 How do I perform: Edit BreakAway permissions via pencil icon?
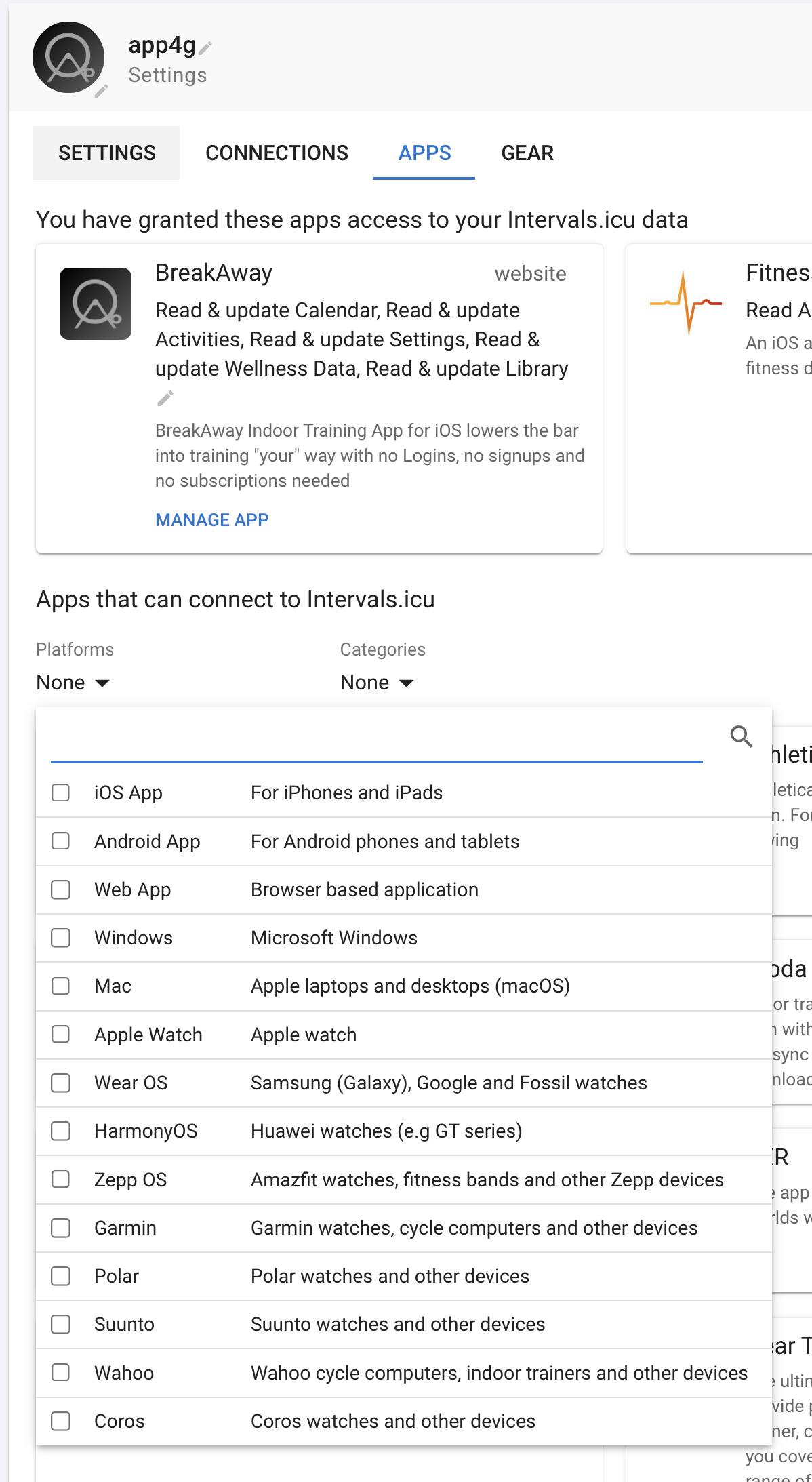165,398
